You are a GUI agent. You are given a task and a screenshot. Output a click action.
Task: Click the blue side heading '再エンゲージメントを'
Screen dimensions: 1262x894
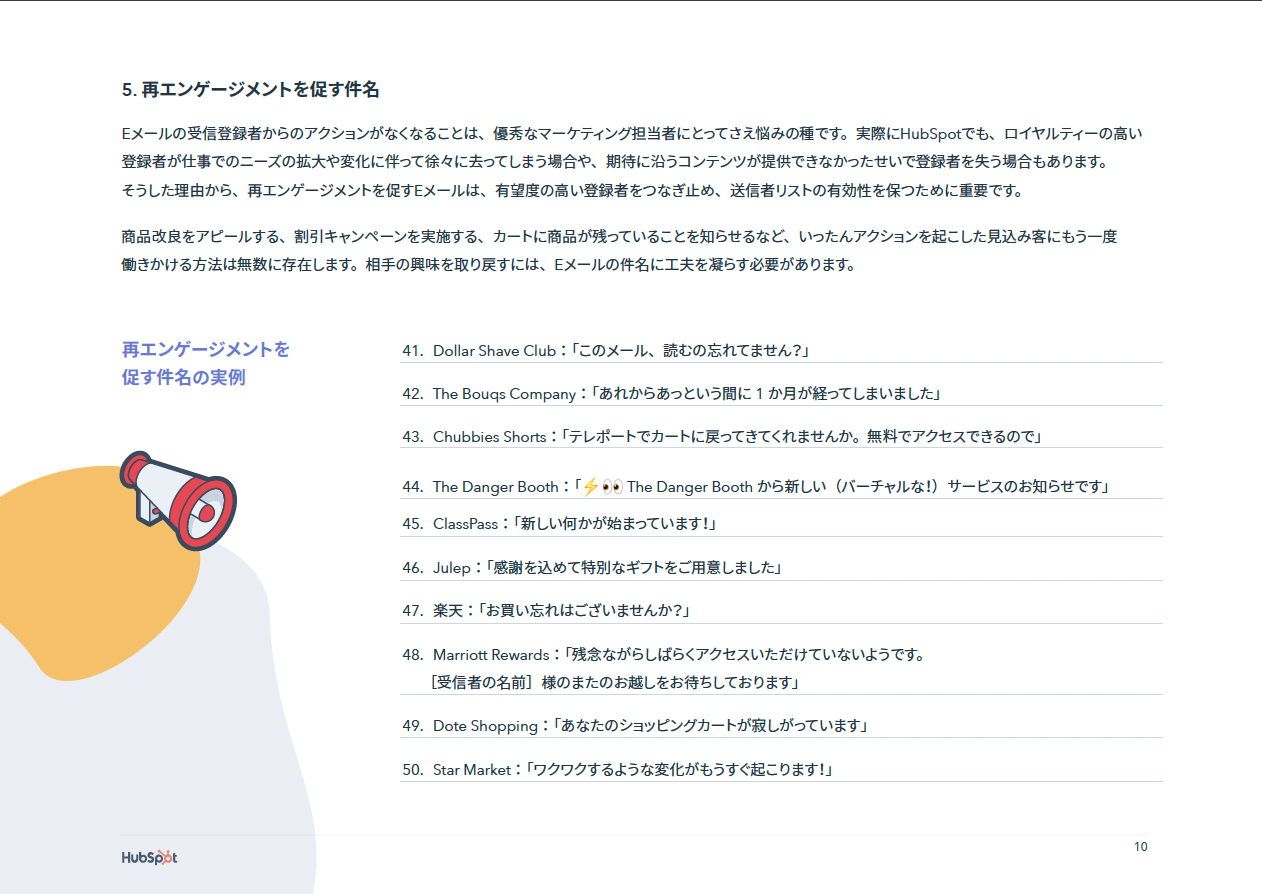pos(206,349)
